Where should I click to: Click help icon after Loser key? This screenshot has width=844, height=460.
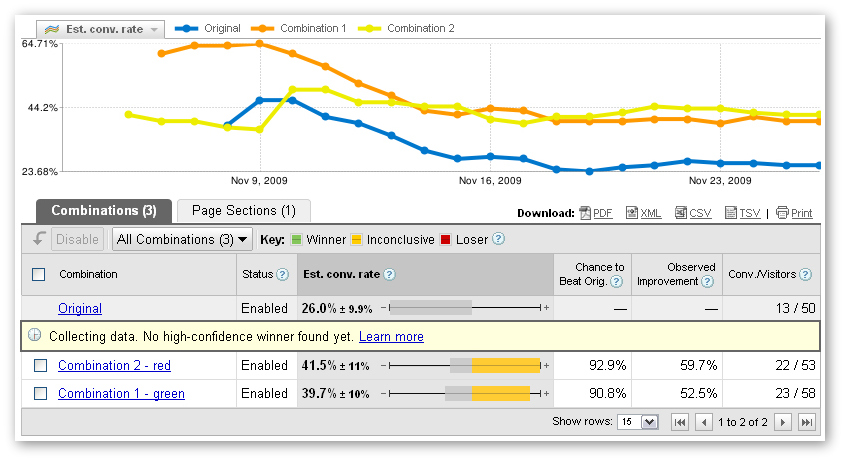click(x=498, y=240)
